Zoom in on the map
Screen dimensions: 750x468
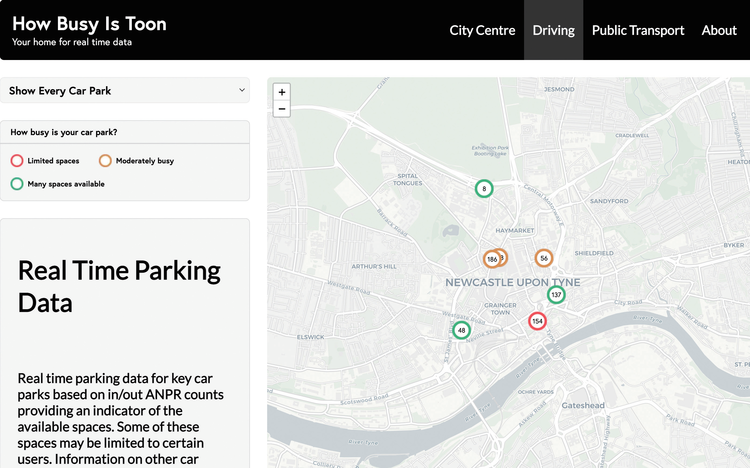[x=282, y=92]
